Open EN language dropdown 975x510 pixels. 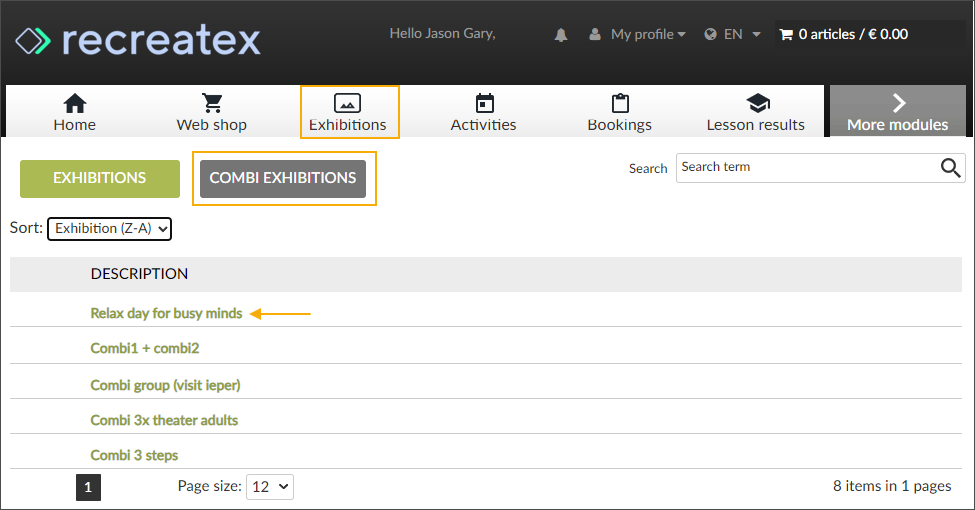pos(742,34)
